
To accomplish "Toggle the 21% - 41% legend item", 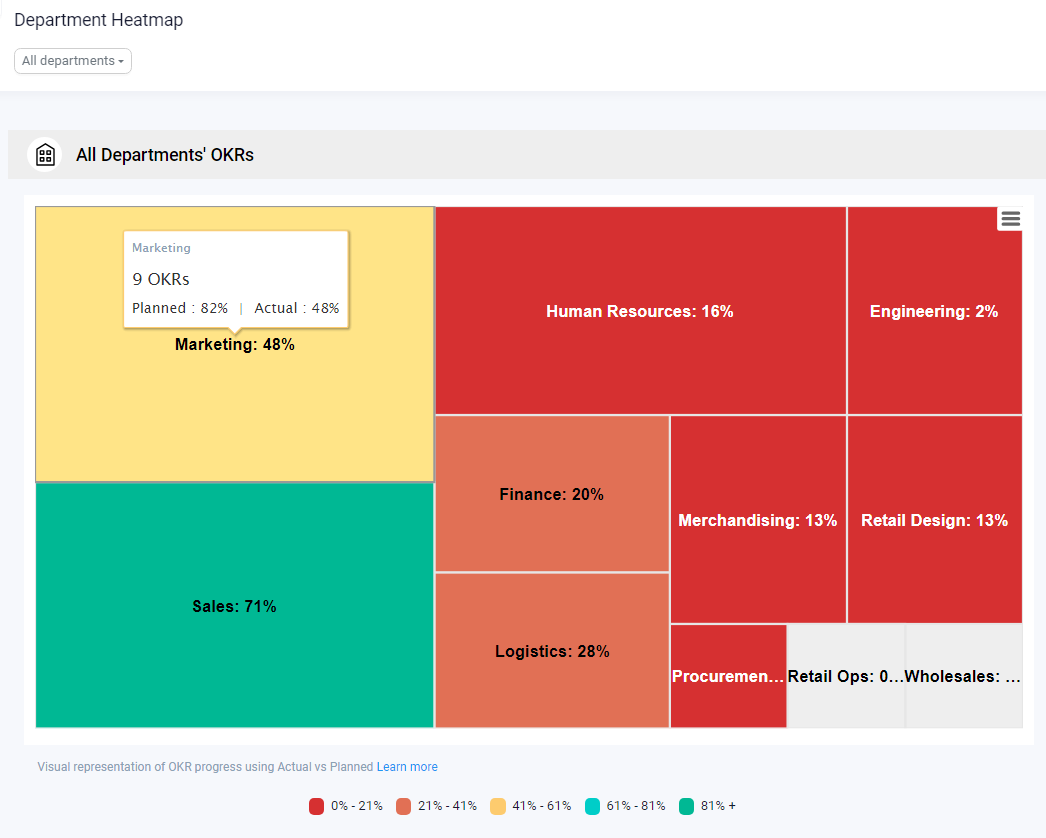I will tap(437, 806).
